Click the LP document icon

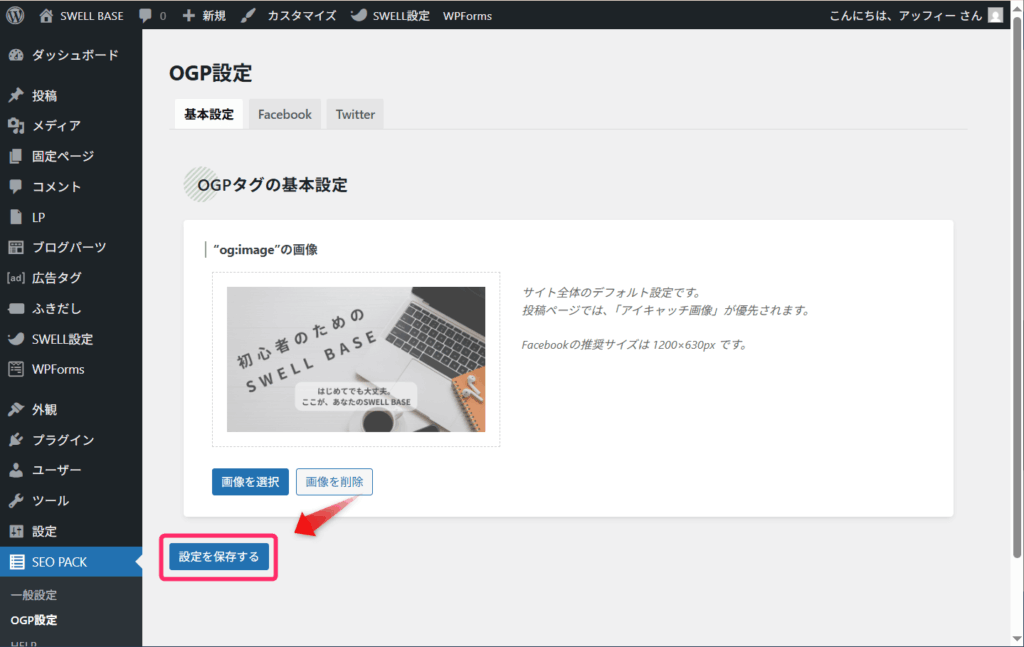16,217
